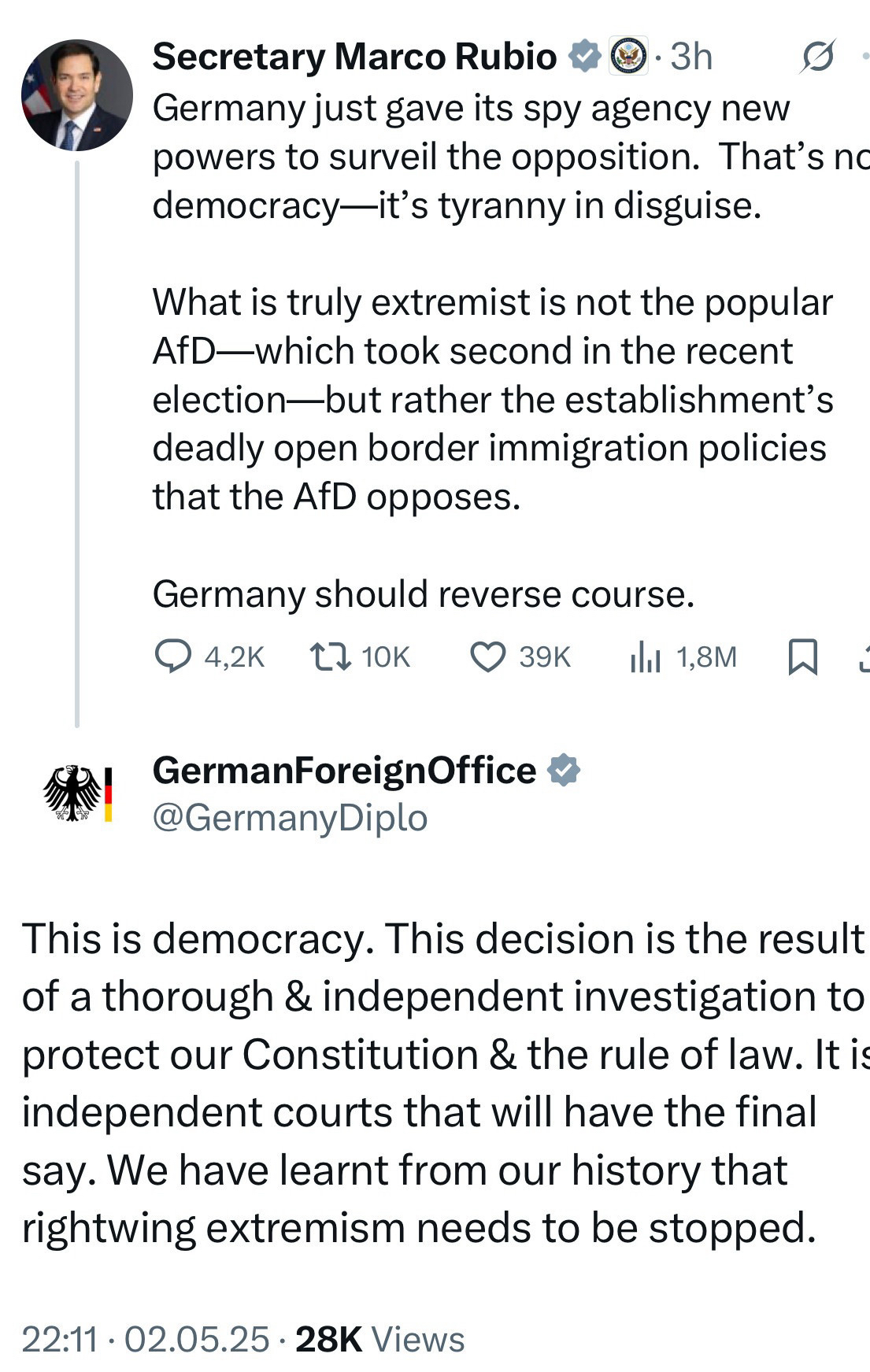Click the "Germany should reverse course." text
Screen dimensions: 870x1372
coord(423,594)
